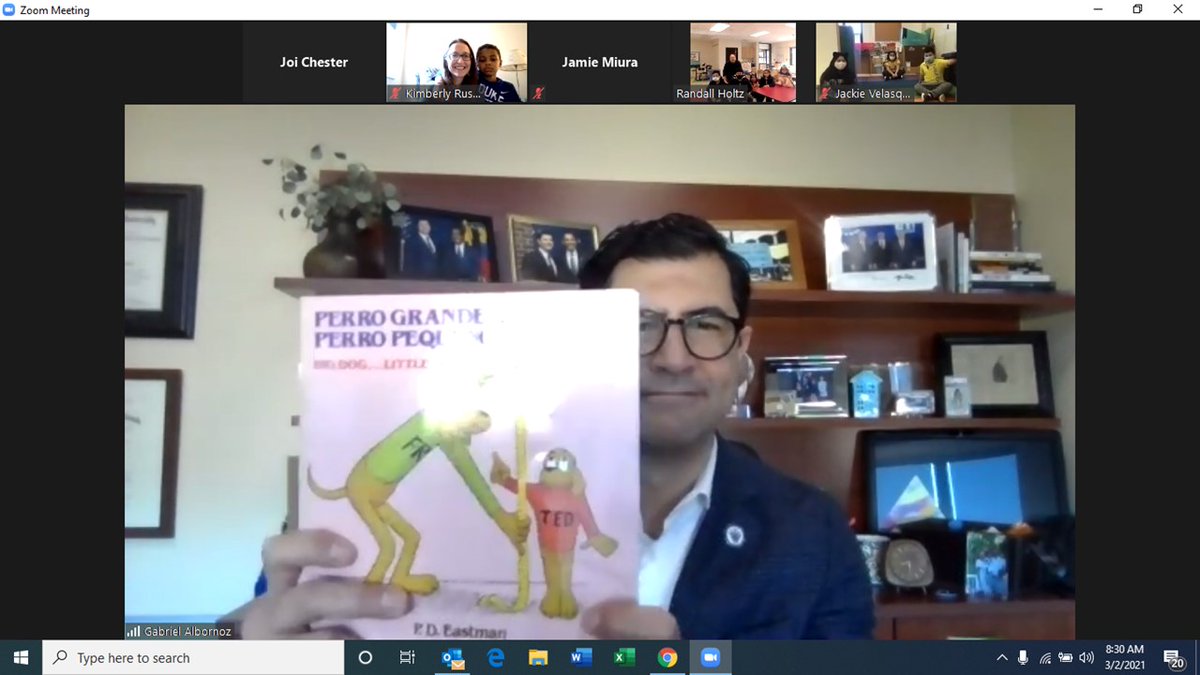1200x675 pixels.
Task: Select Jackie Velasq... video thumbnail
Action: click(x=886, y=62)
